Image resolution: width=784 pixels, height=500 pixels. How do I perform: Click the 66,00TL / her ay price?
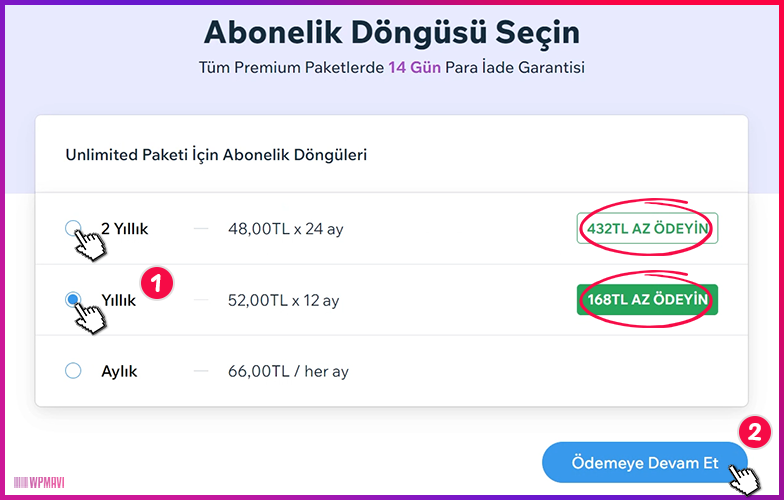coord(288,372)
